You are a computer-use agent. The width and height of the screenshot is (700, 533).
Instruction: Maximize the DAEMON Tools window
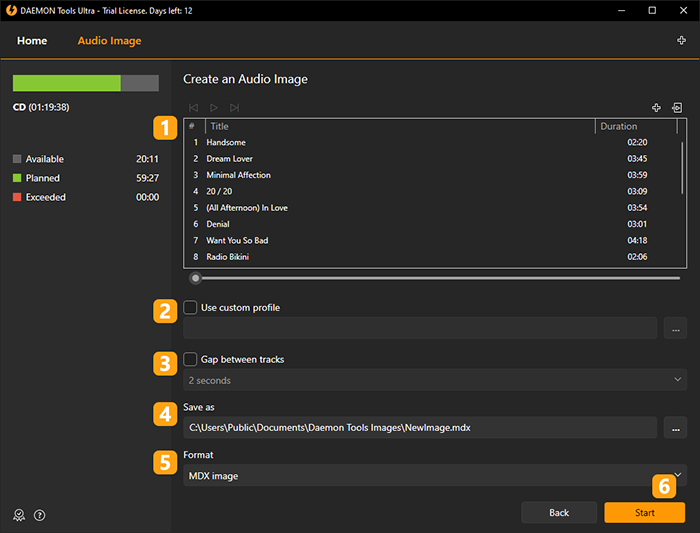click(652, 10)
